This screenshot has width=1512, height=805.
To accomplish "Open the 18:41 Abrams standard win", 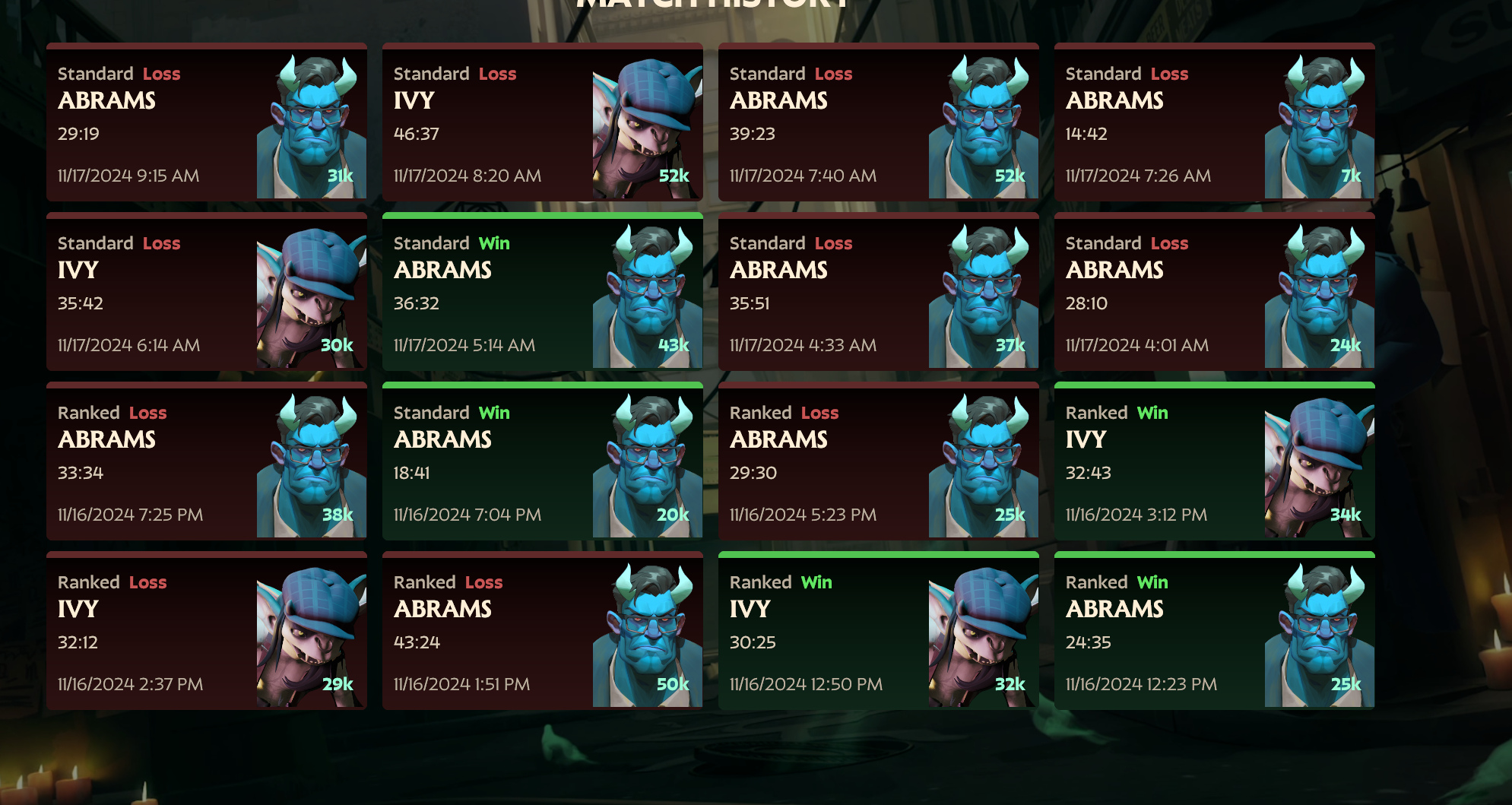I will tap(543, 461).
